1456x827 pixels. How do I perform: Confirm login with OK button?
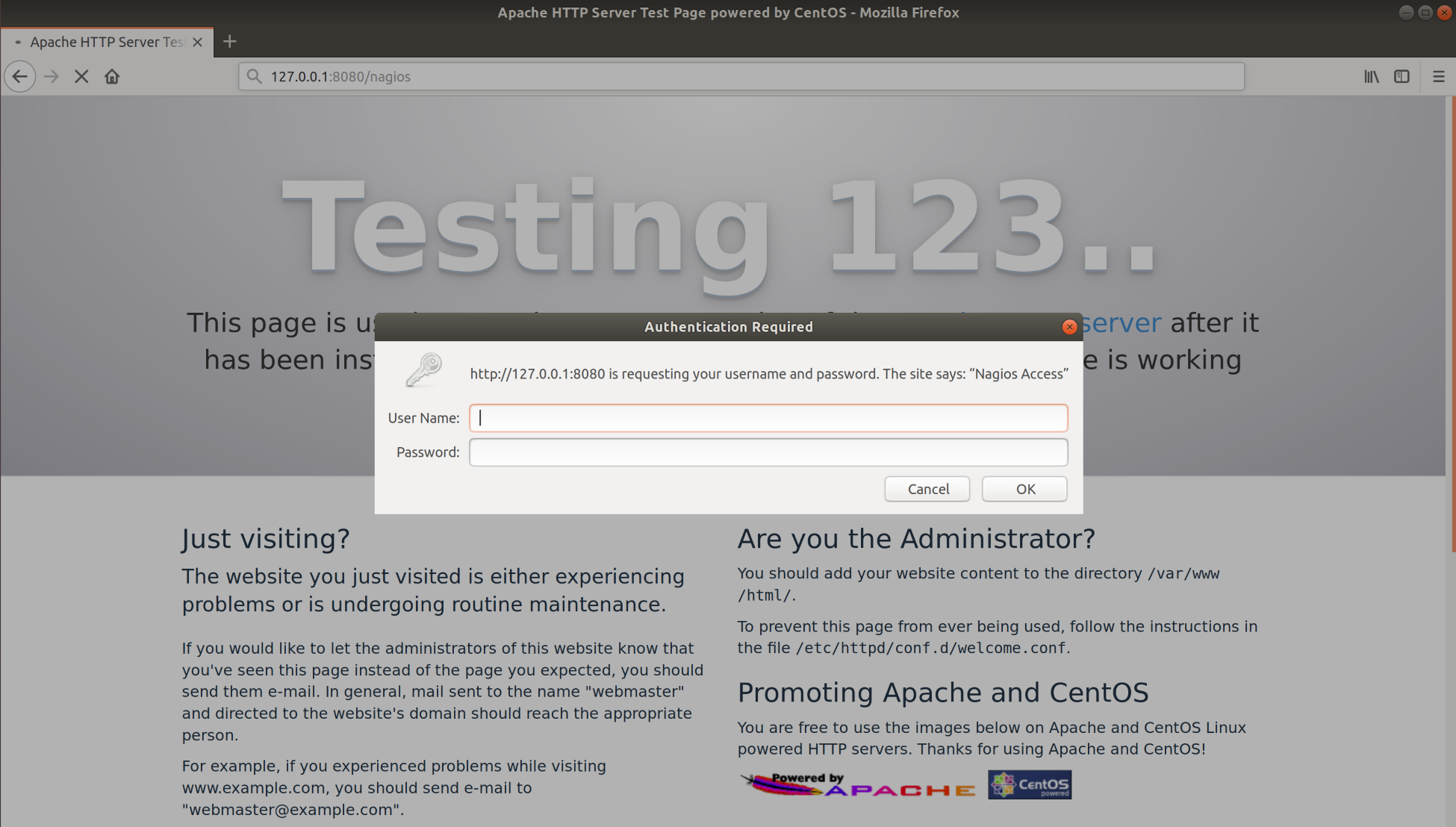[1024, 489]
